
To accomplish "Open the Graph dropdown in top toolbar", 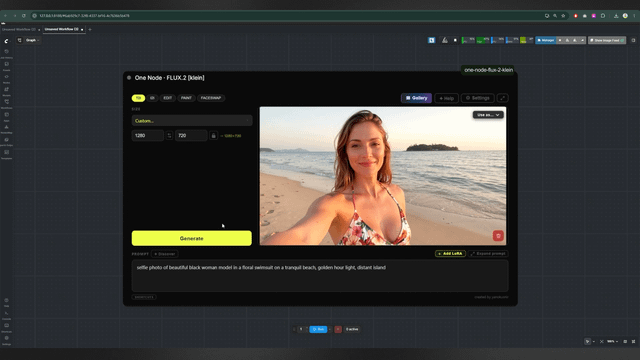I will pyautogui.click(x=32, y=40).
